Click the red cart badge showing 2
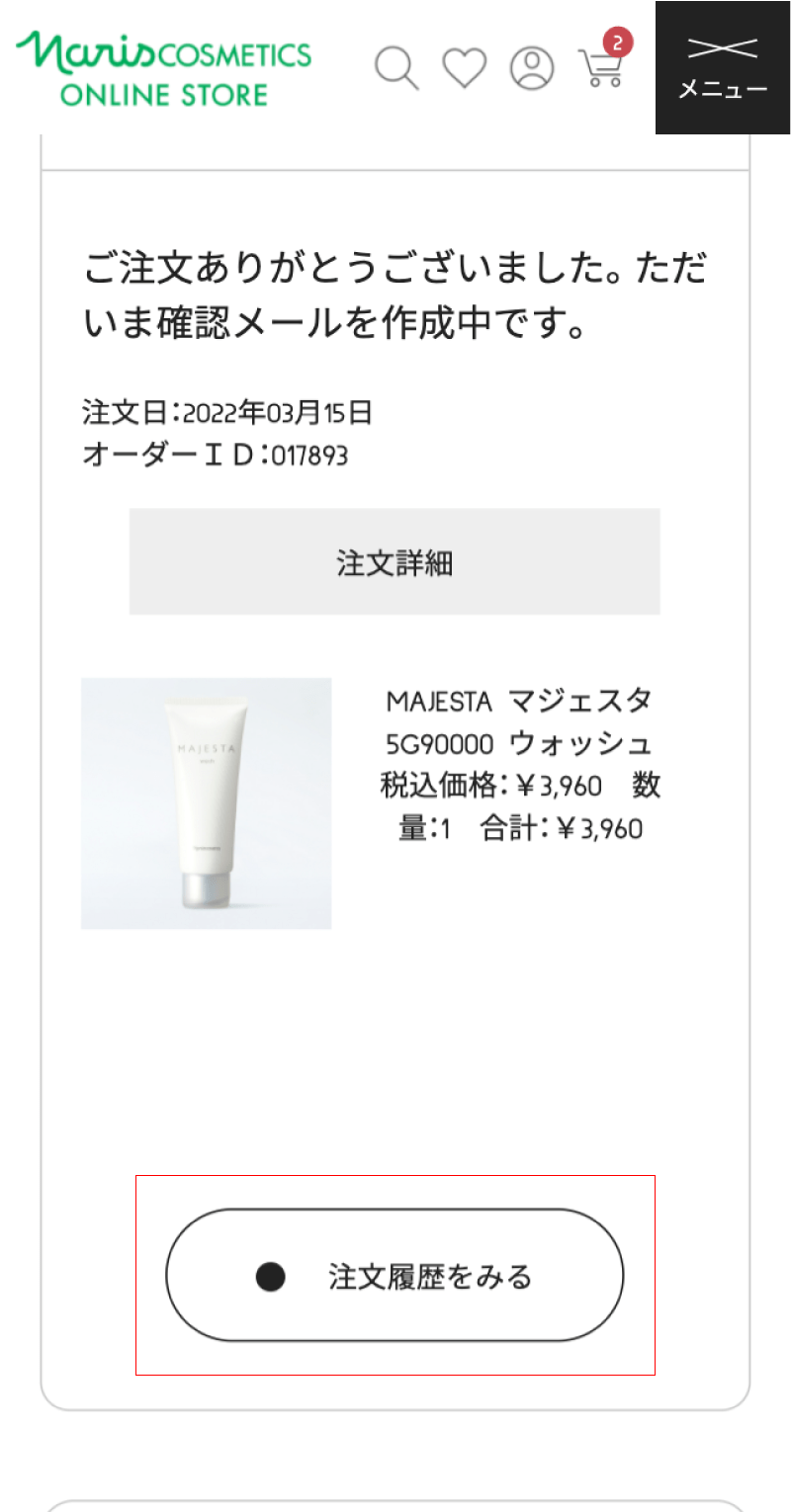This screenshot has width=791, height=1512. [618, 42]
